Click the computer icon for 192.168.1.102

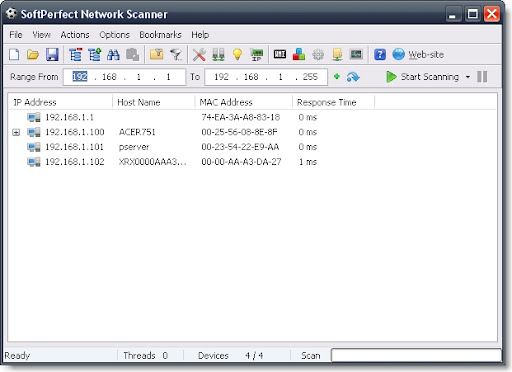point(34,162)
